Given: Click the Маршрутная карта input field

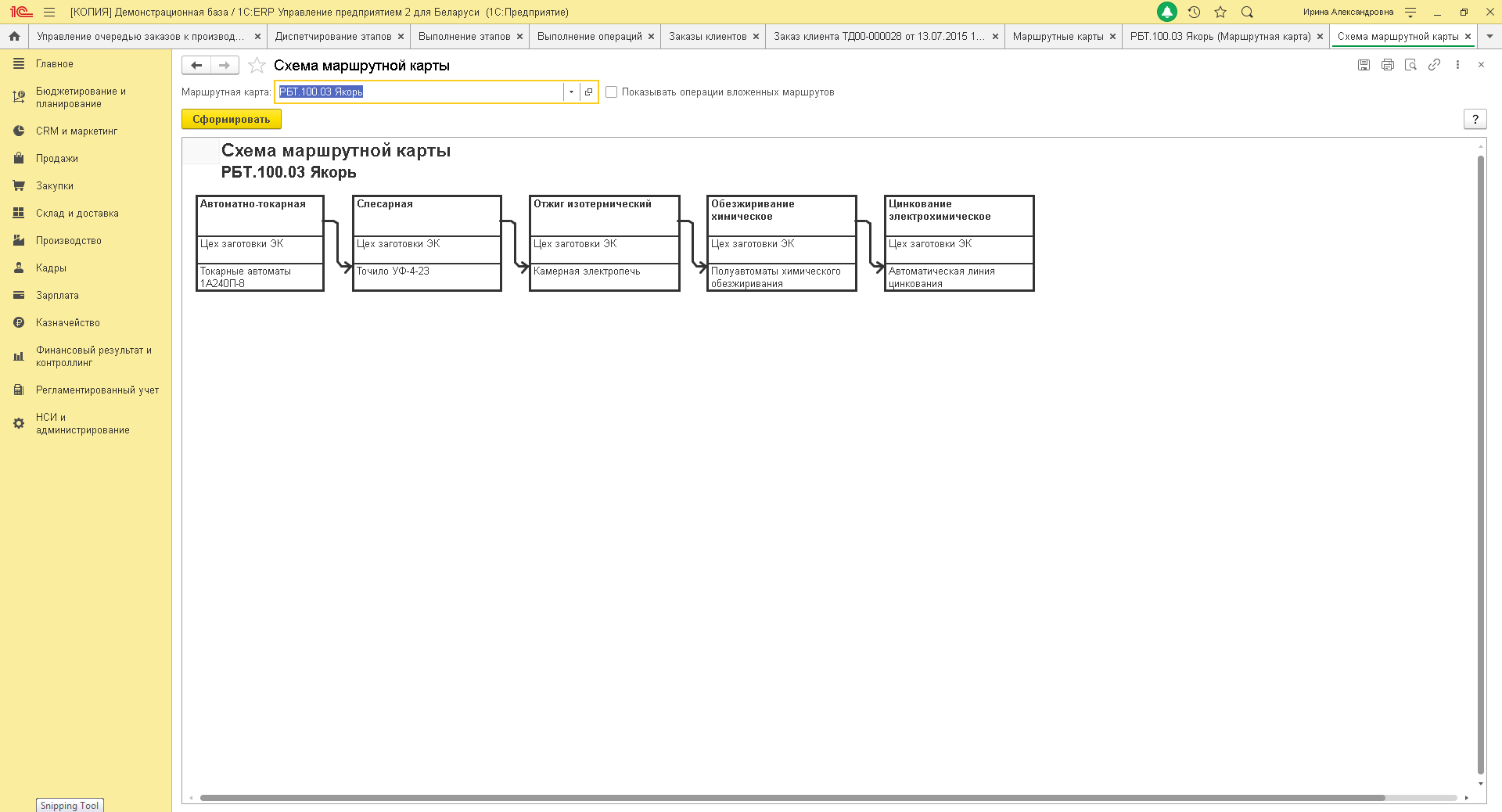Looking at the screenshot, I should [x=419, y=92].
